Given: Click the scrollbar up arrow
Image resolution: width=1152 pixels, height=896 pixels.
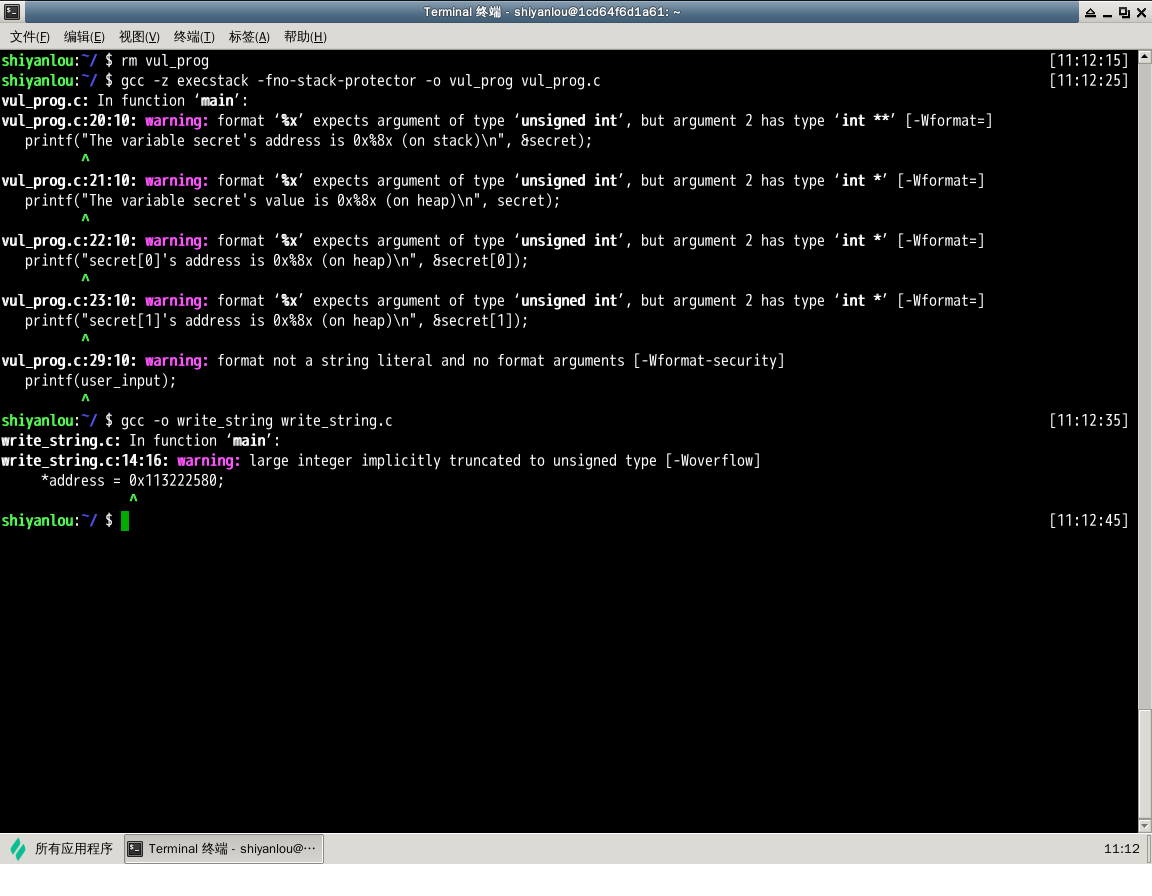Looking at the screenshot, I should [1144, 57].
